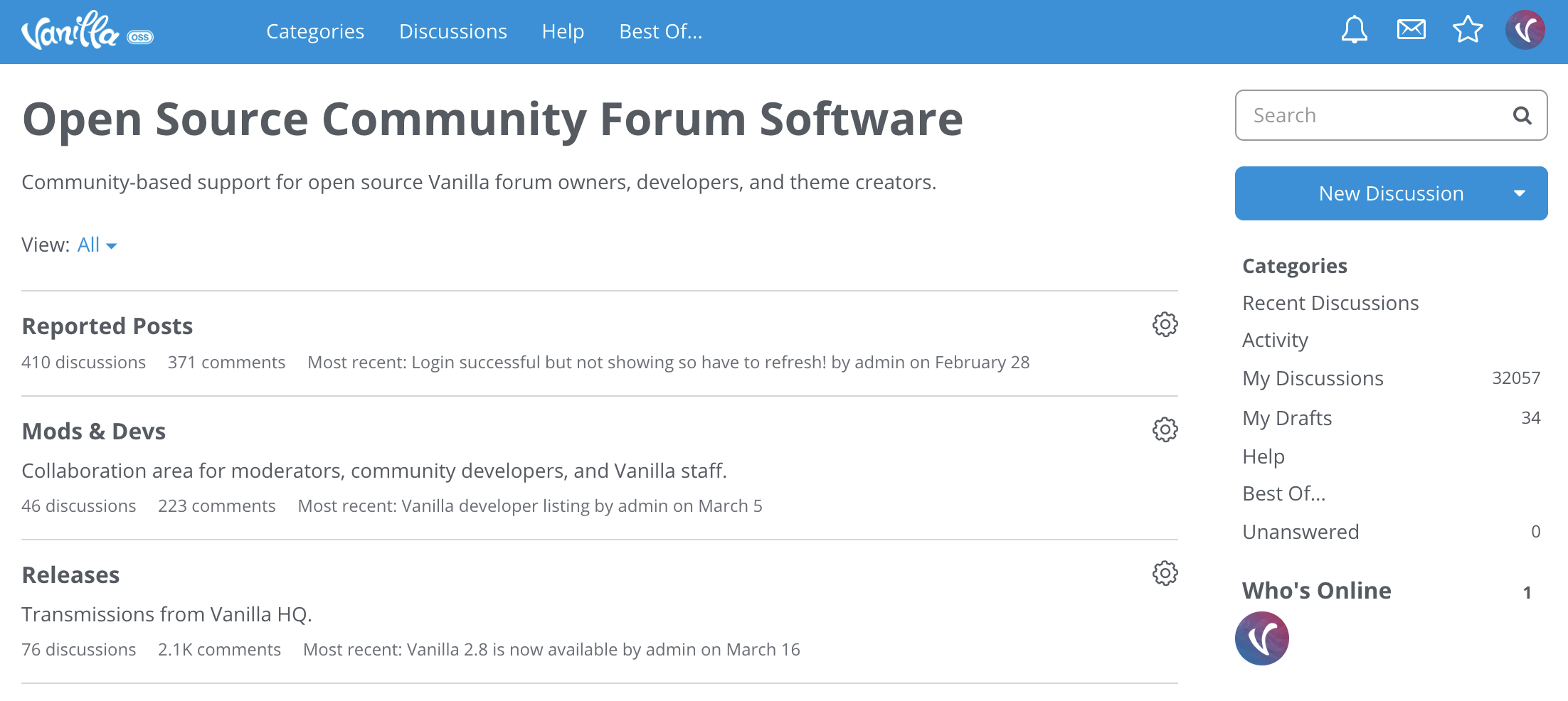1568x701 pixels.
Task: Click the Who's Online count 1
Action: 1527,592
